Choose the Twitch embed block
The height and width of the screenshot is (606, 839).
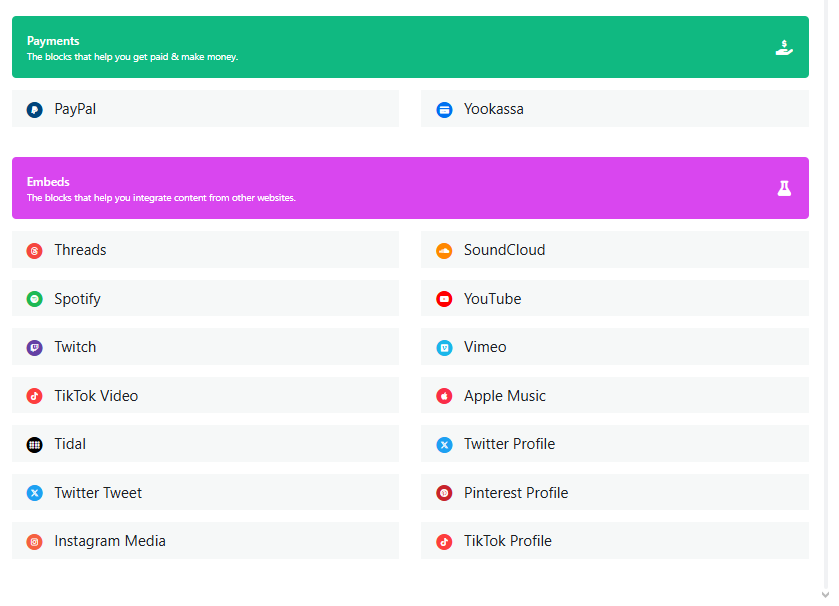(x=205, y=347)
